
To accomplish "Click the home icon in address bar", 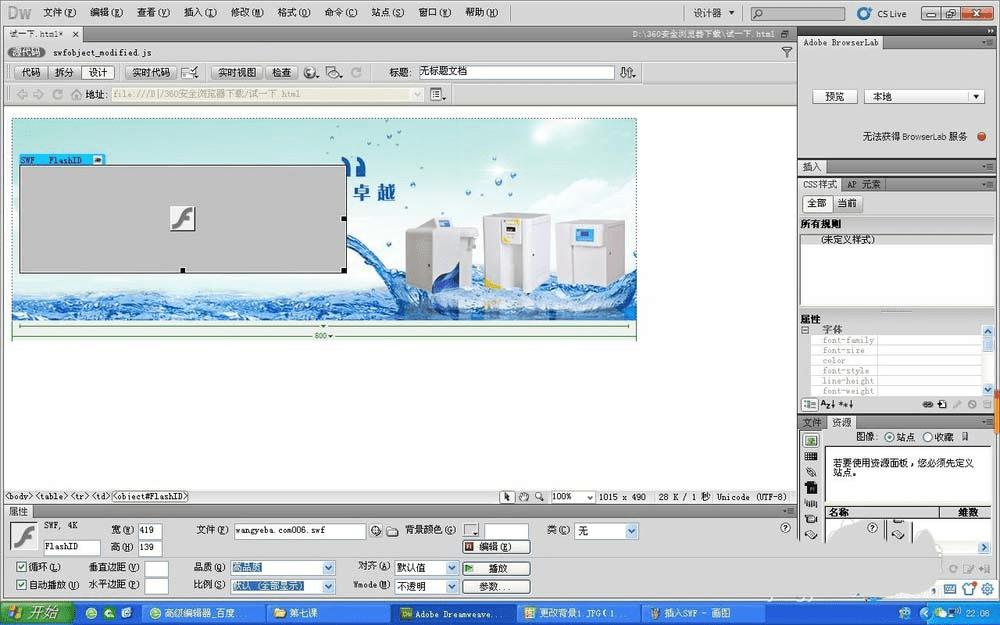I will [x=76, y=94].
